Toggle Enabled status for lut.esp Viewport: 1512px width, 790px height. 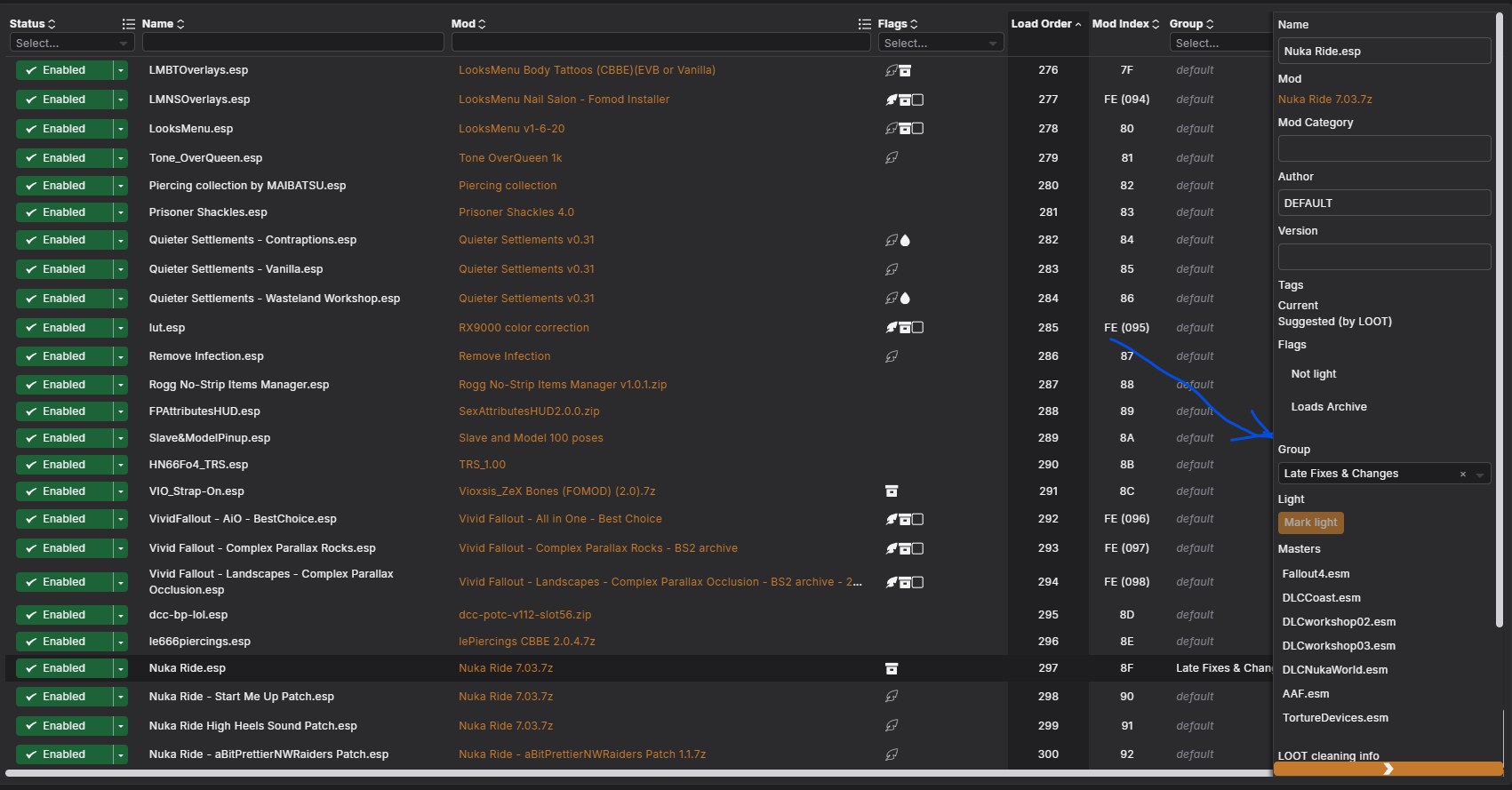pos(64,328)
